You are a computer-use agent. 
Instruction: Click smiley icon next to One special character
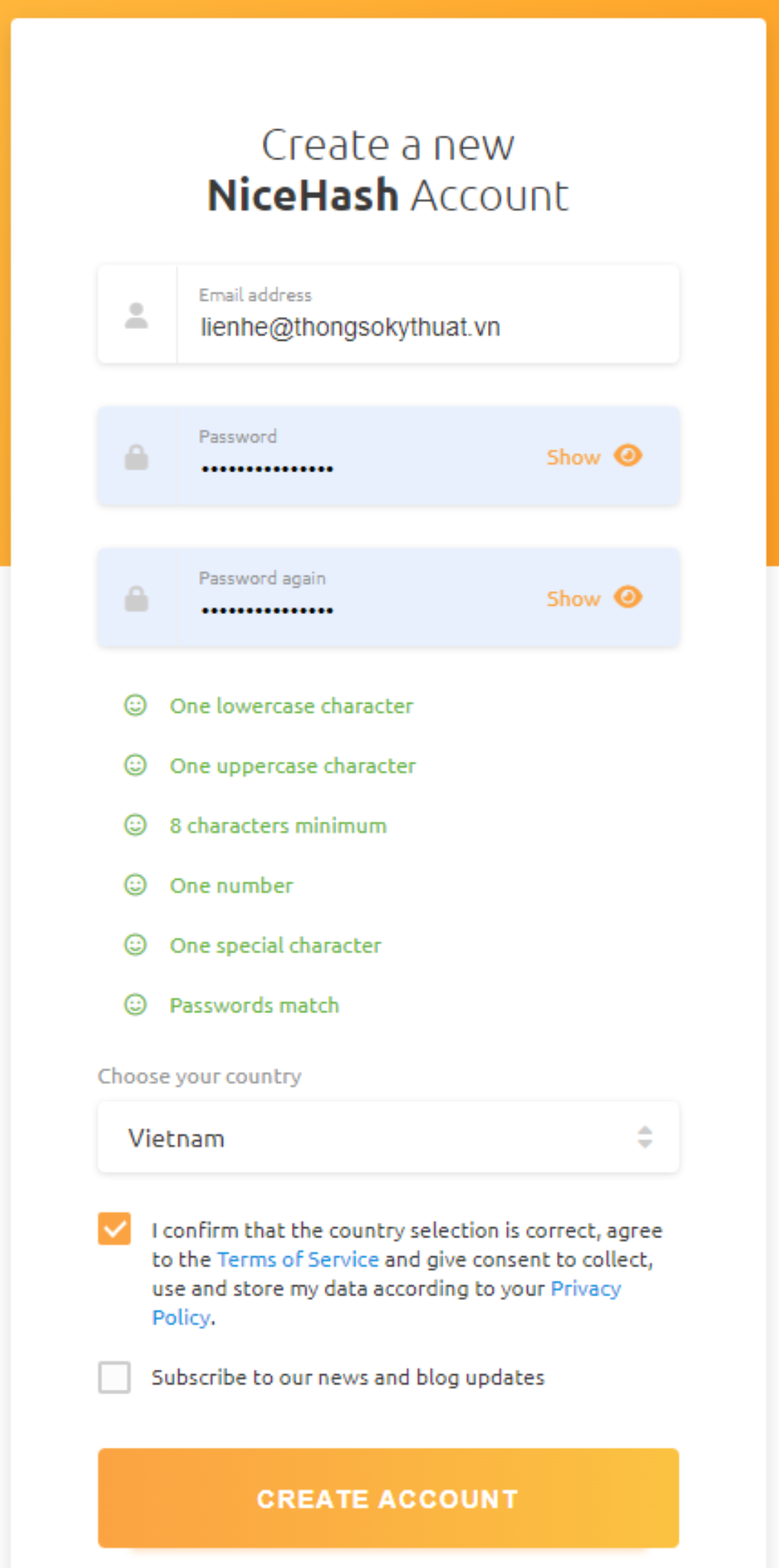[136, 945]
